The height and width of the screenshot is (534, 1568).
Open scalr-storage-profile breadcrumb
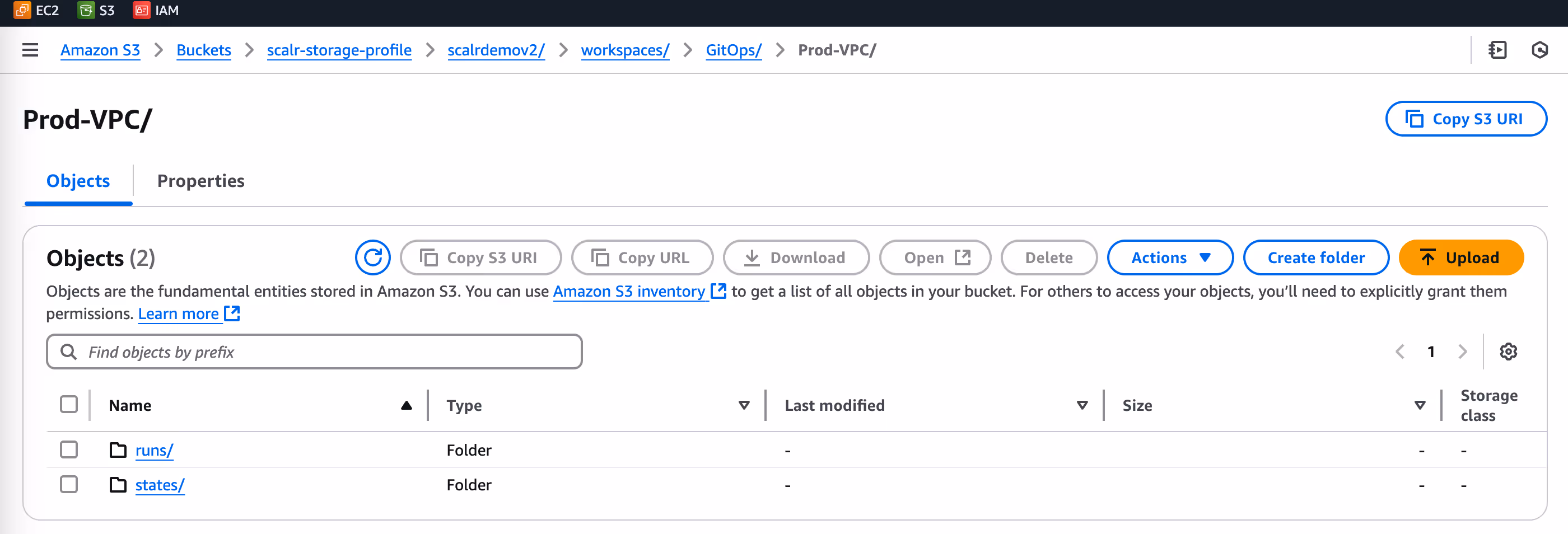pos(339,50)
